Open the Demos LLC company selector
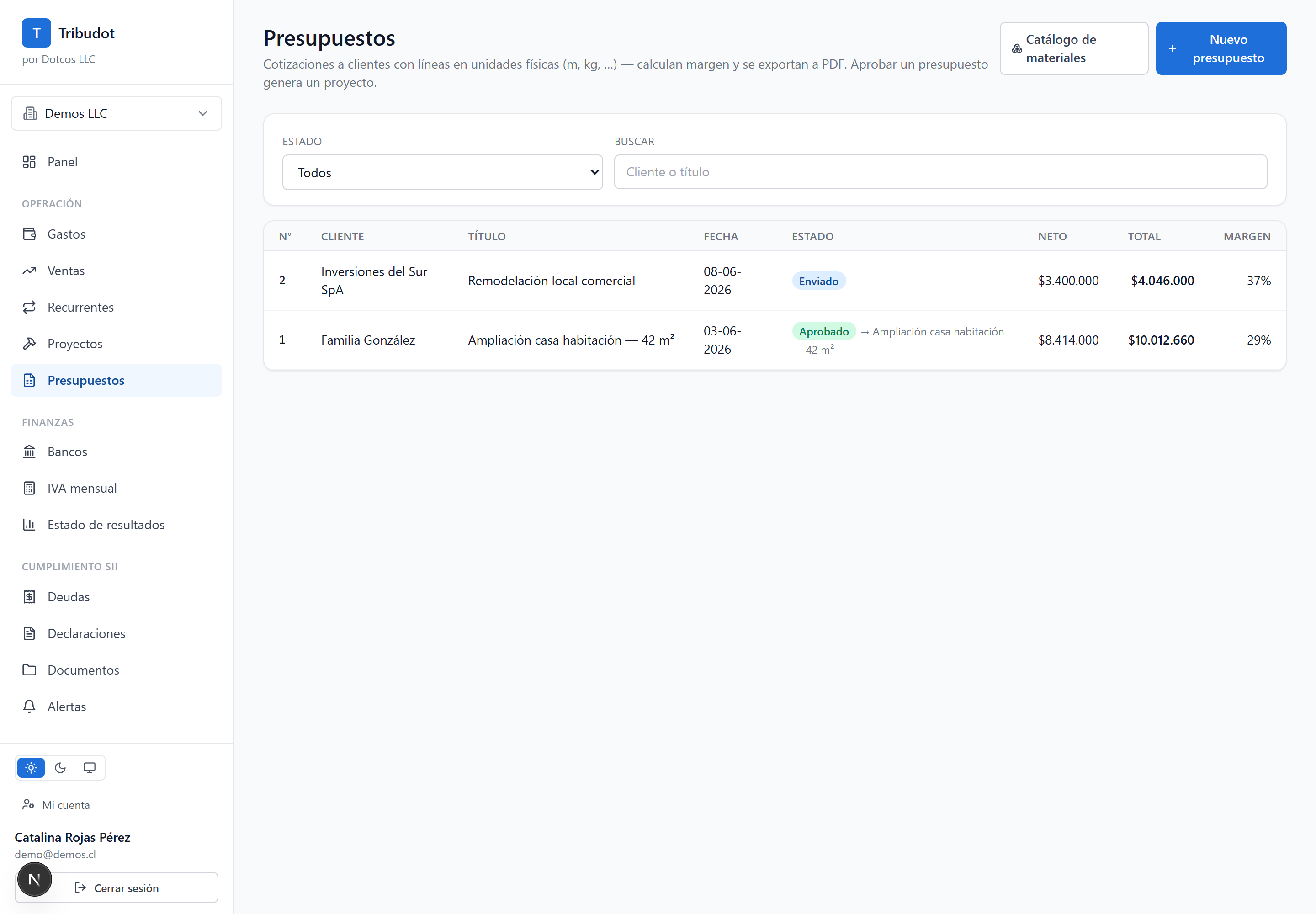 (x=117, y=113)
